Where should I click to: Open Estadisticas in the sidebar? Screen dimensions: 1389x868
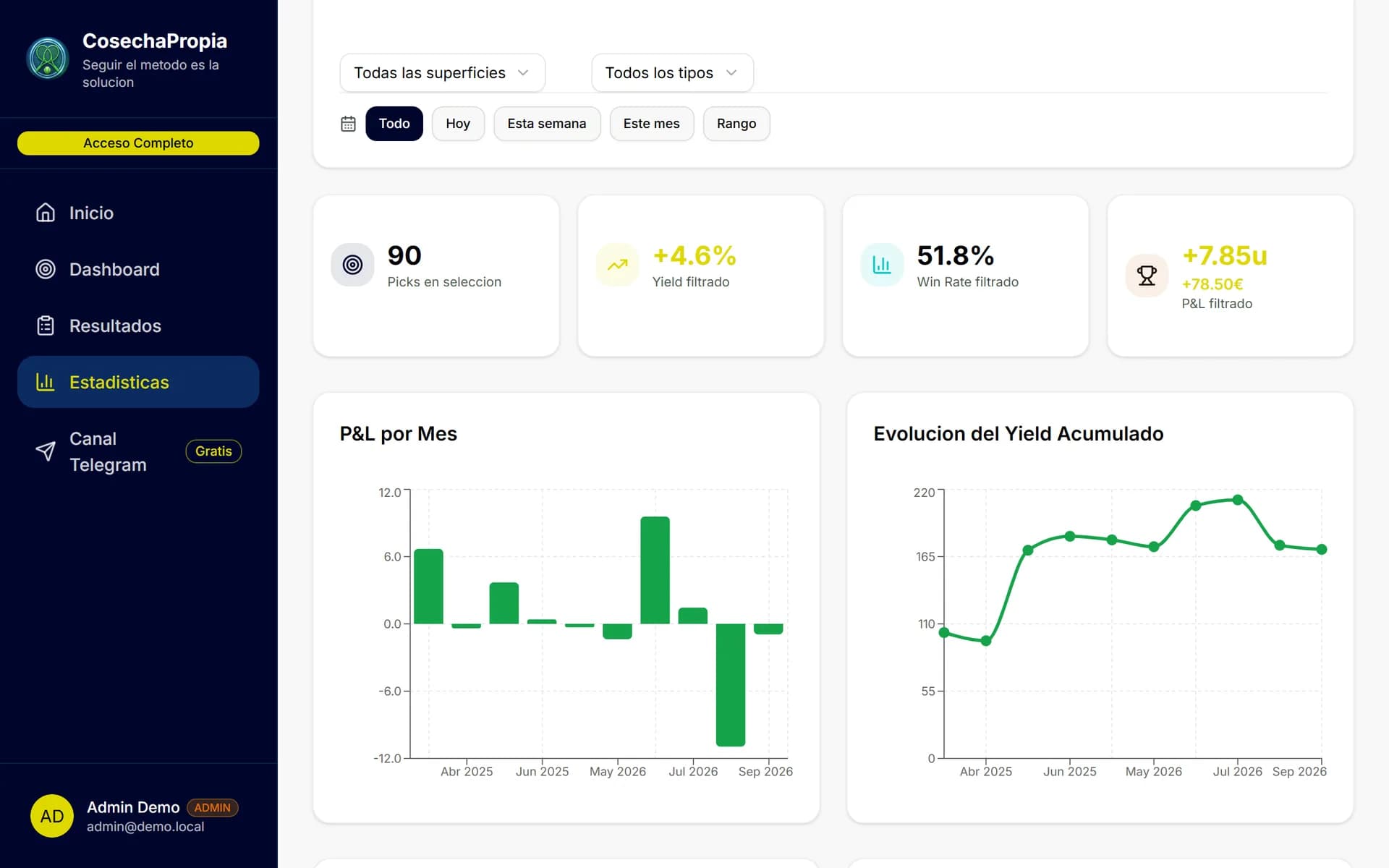[138, 382]
